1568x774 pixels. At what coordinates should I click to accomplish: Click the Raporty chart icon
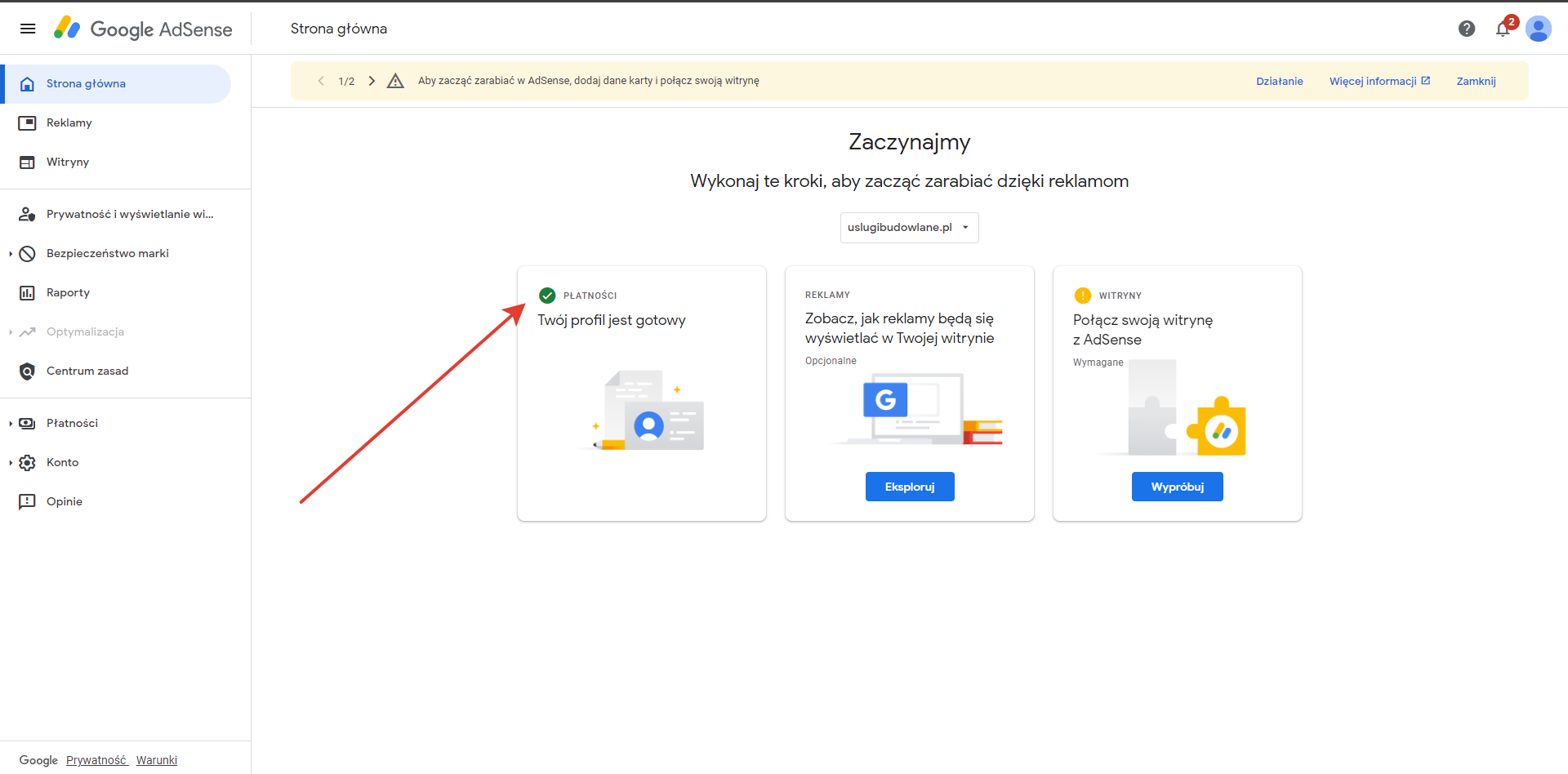tap(27, 293)
